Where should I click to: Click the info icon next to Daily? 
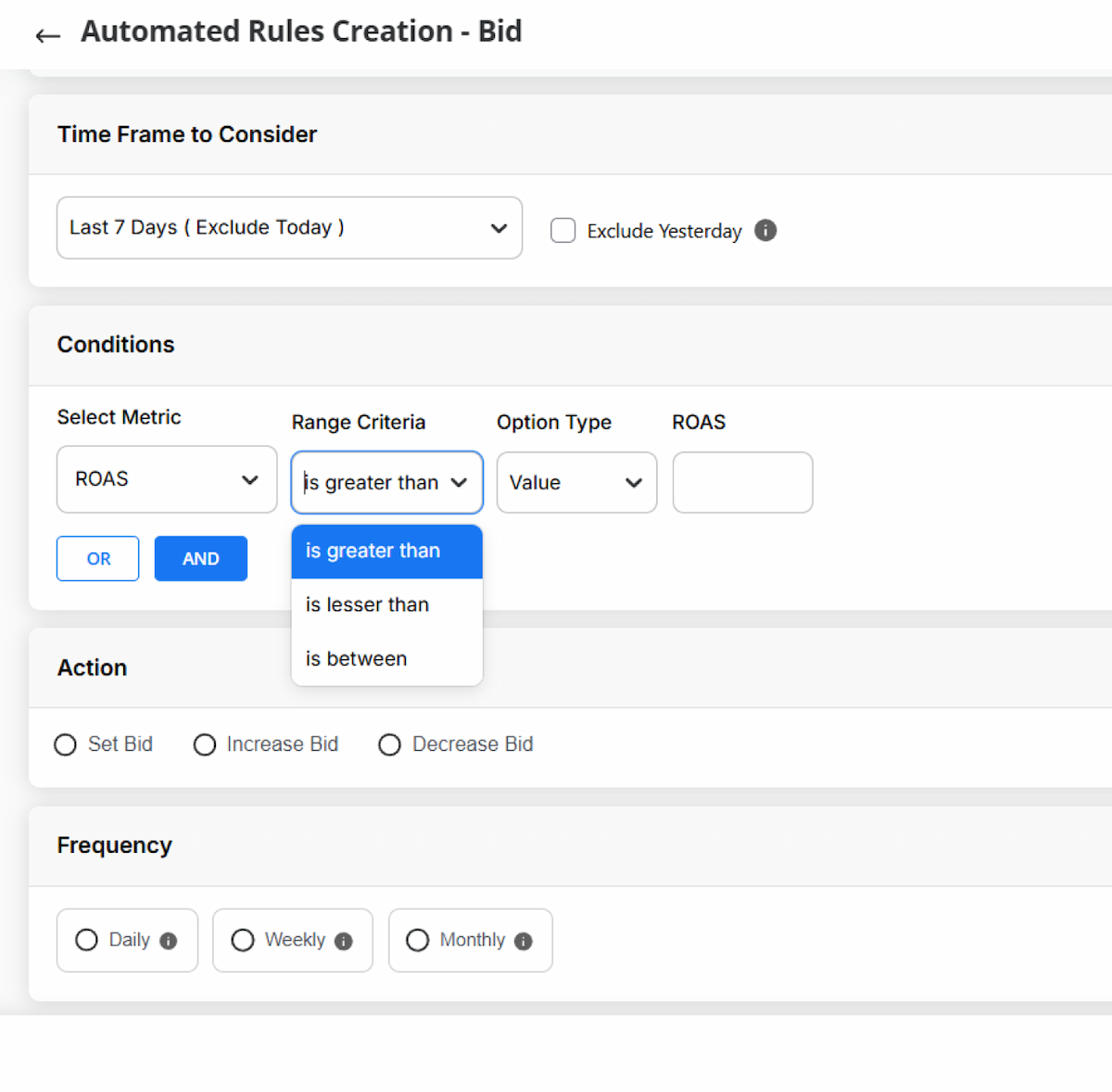tap(168, 941)
